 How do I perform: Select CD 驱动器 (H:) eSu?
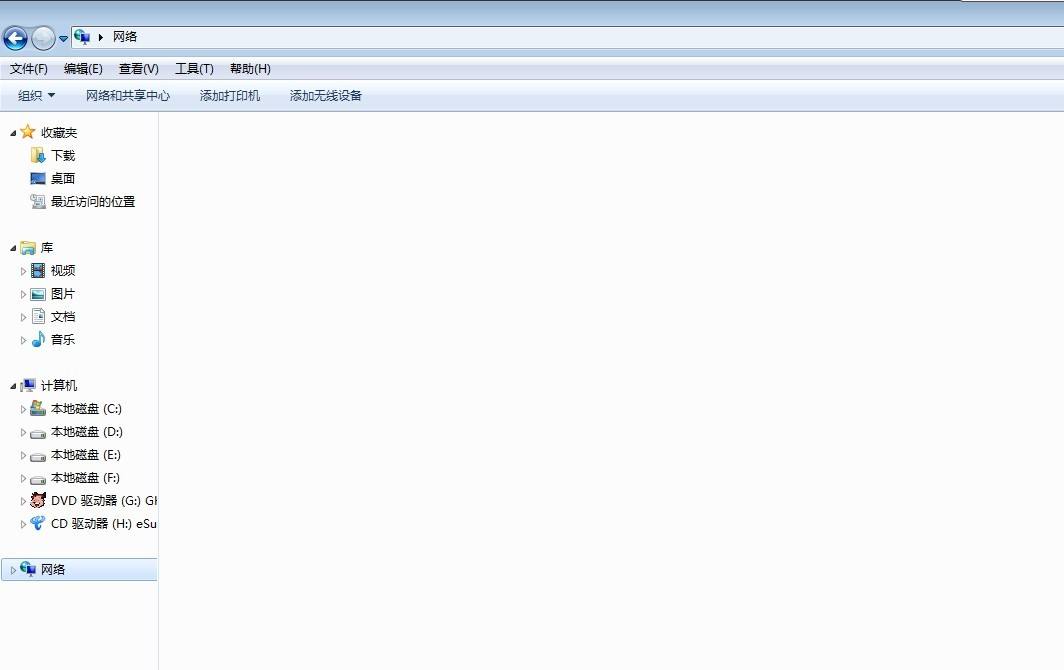tap(104, 524)
